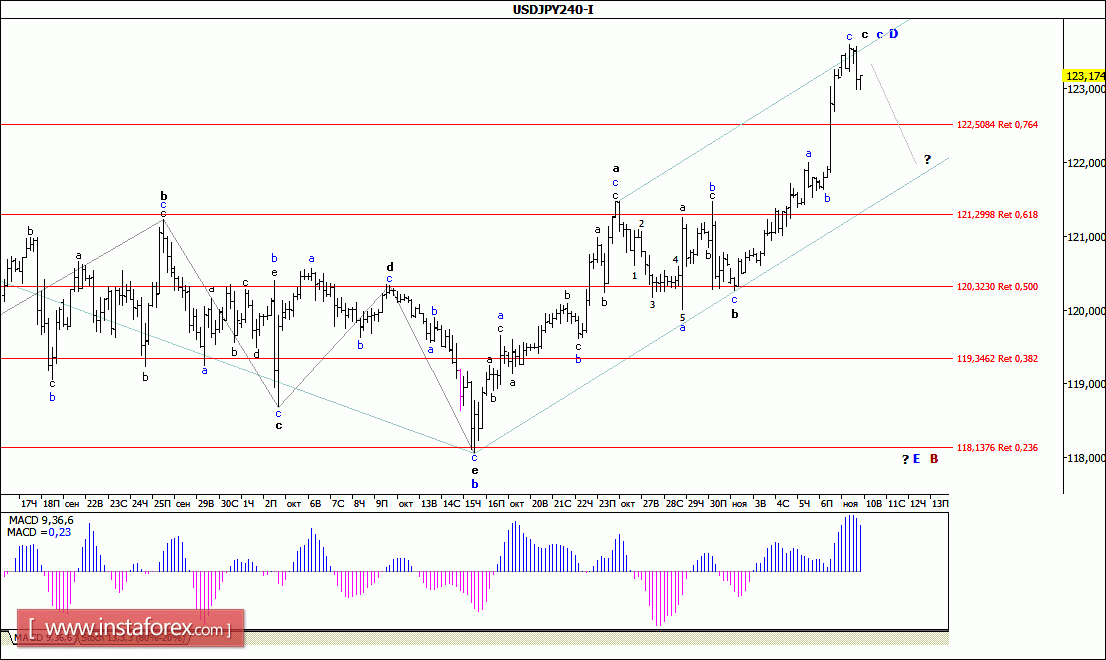1106x660 pixels.
Task: Click the bold d wave label
Action: [x=389, y=267]
